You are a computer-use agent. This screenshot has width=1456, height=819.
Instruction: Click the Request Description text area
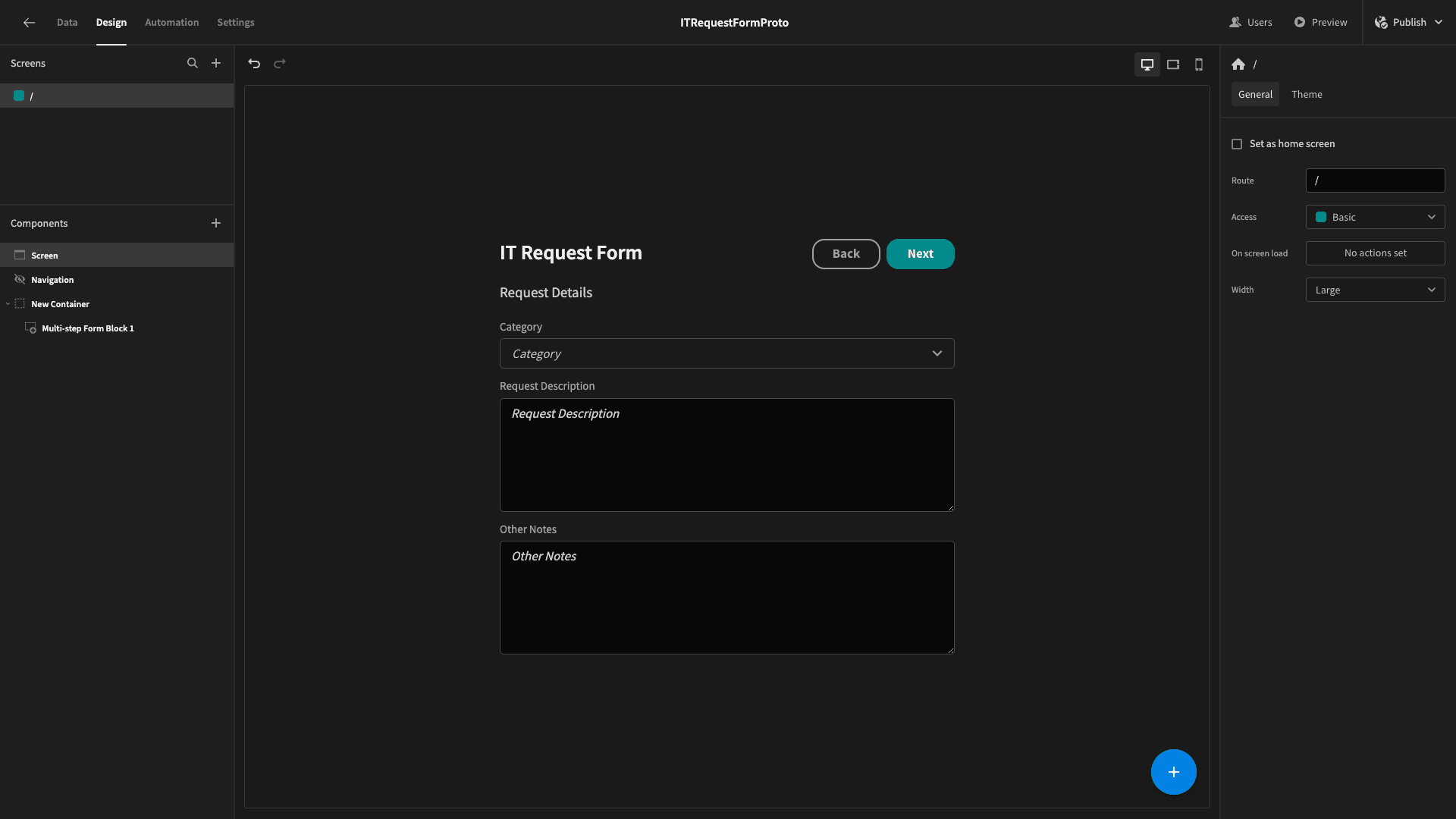coord(726,455)
